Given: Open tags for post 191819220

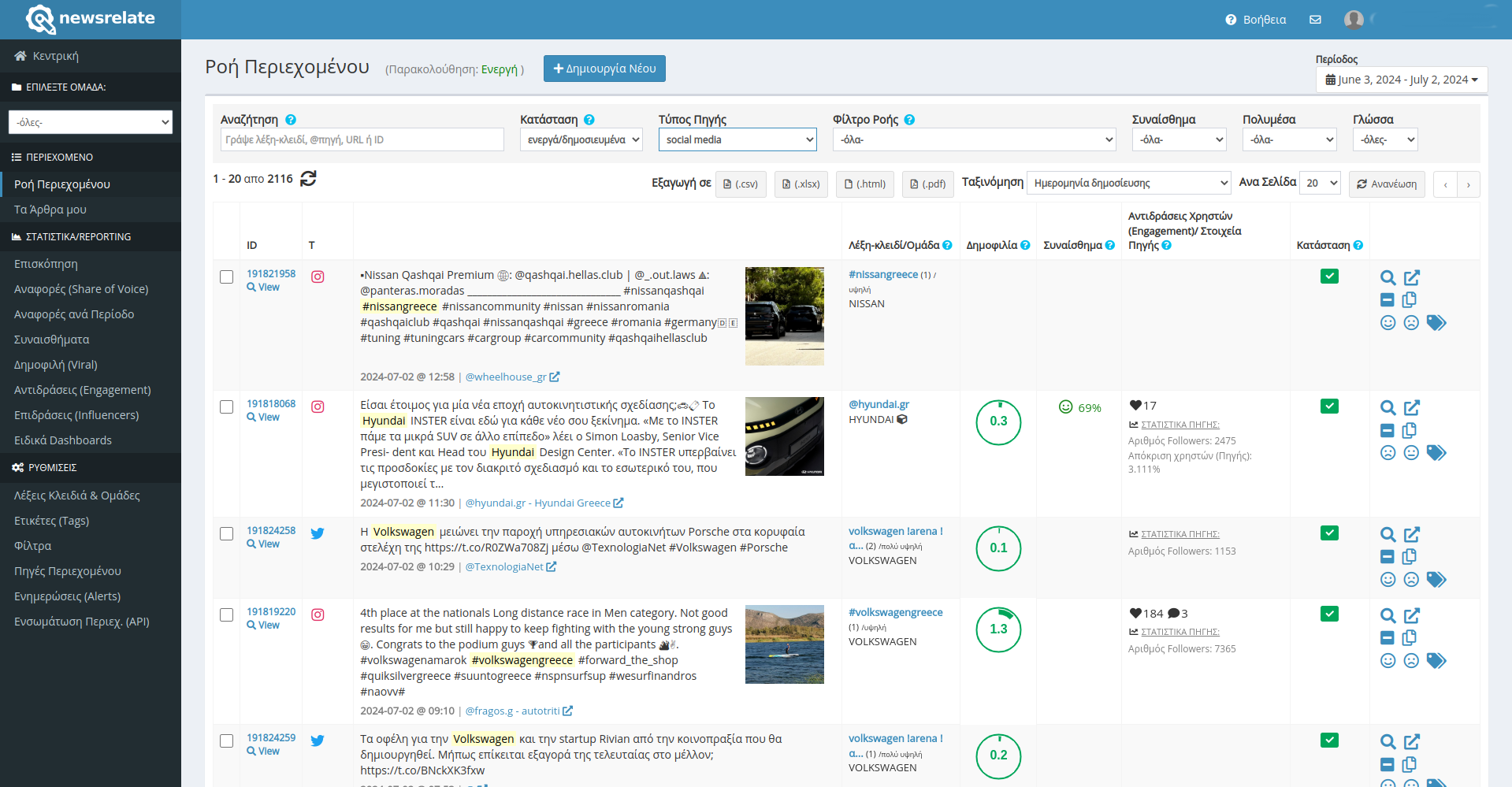Looking at the screenshot, I should tap(1436, 660).
